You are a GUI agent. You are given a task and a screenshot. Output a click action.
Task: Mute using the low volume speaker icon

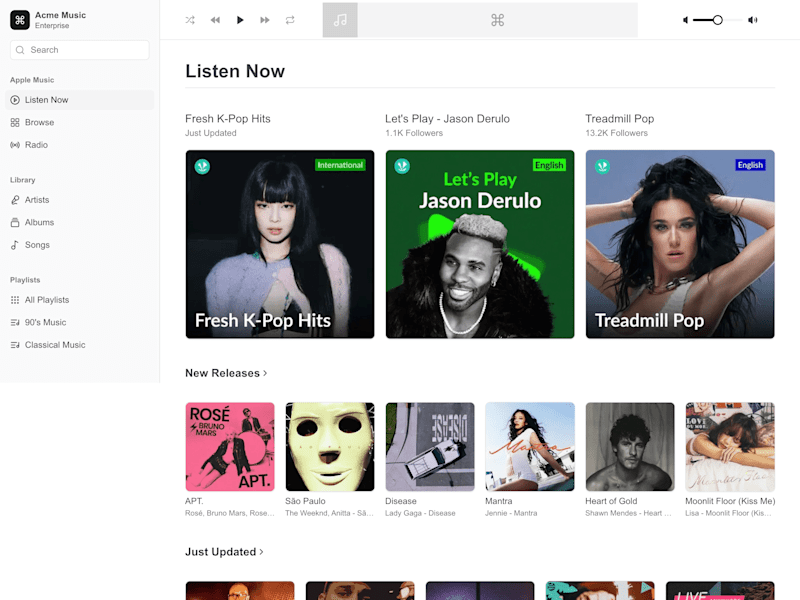click(x=685, y=20)
